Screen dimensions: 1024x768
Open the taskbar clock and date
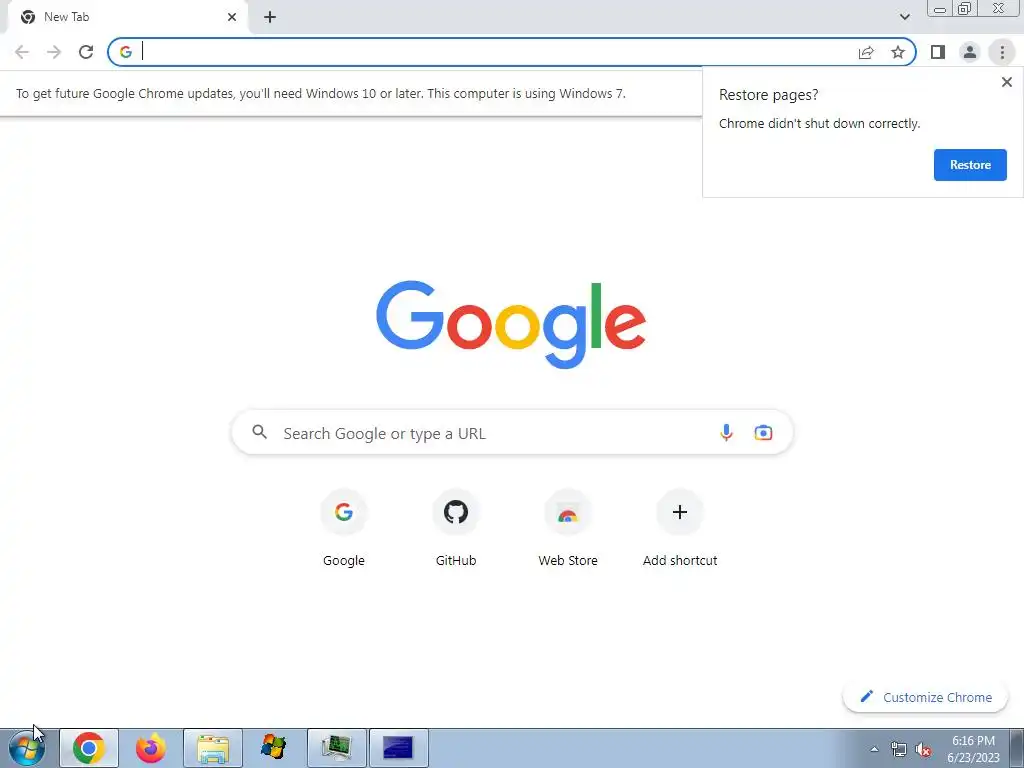[x=973, y=749]
